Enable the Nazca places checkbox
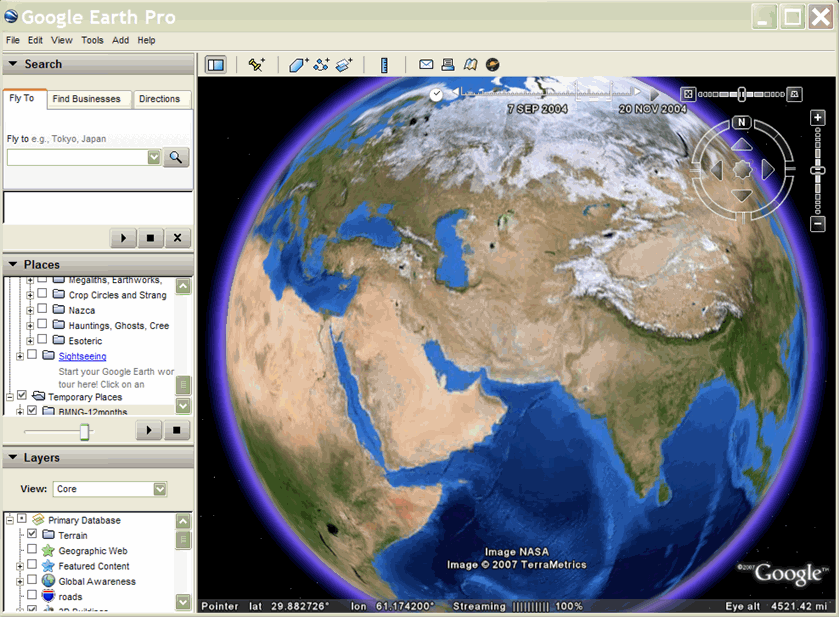839x617 pixels. pyautogui.click(x=43, y=310)
